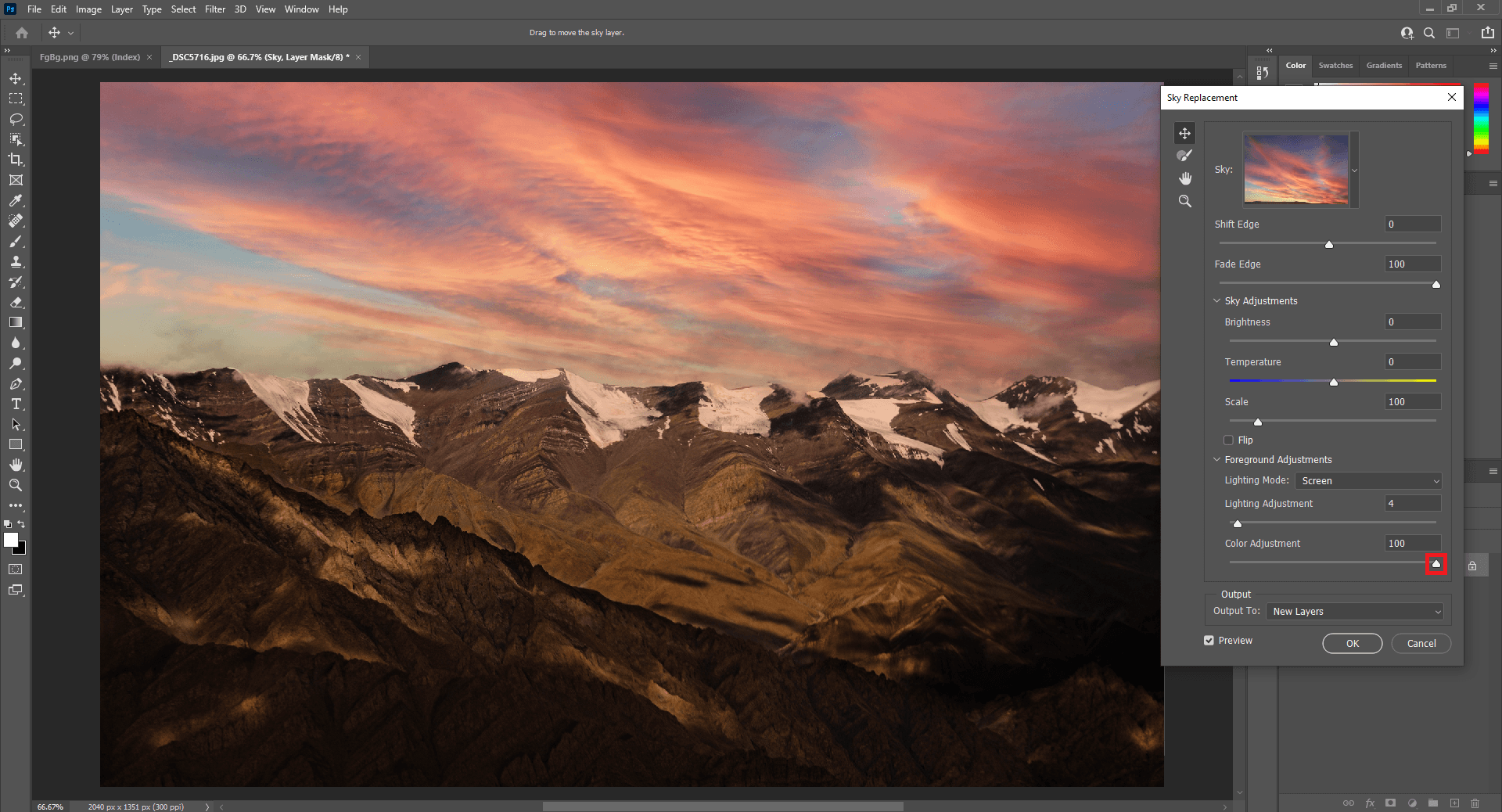Select the Crop tool in left toolbar

click(x=16, y=160)
